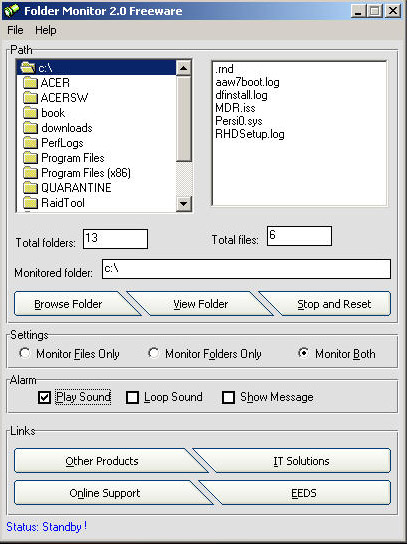Enable the Loop Sound checkbox
This screenshot has width=407, height=544.
[x=132, y=397]
